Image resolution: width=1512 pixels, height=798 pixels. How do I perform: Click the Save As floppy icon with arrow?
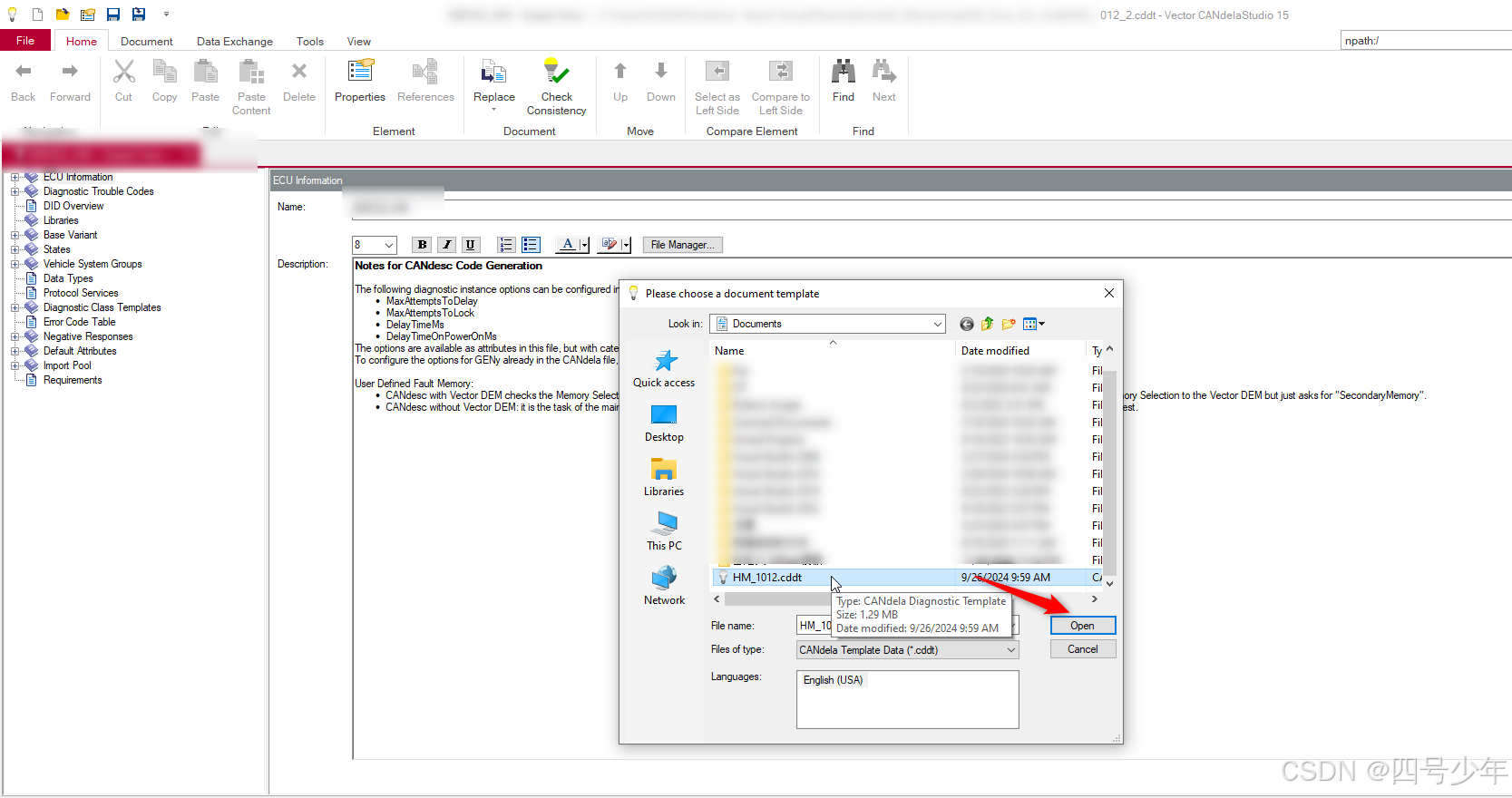pyautogui.click(x=139, y=15)
